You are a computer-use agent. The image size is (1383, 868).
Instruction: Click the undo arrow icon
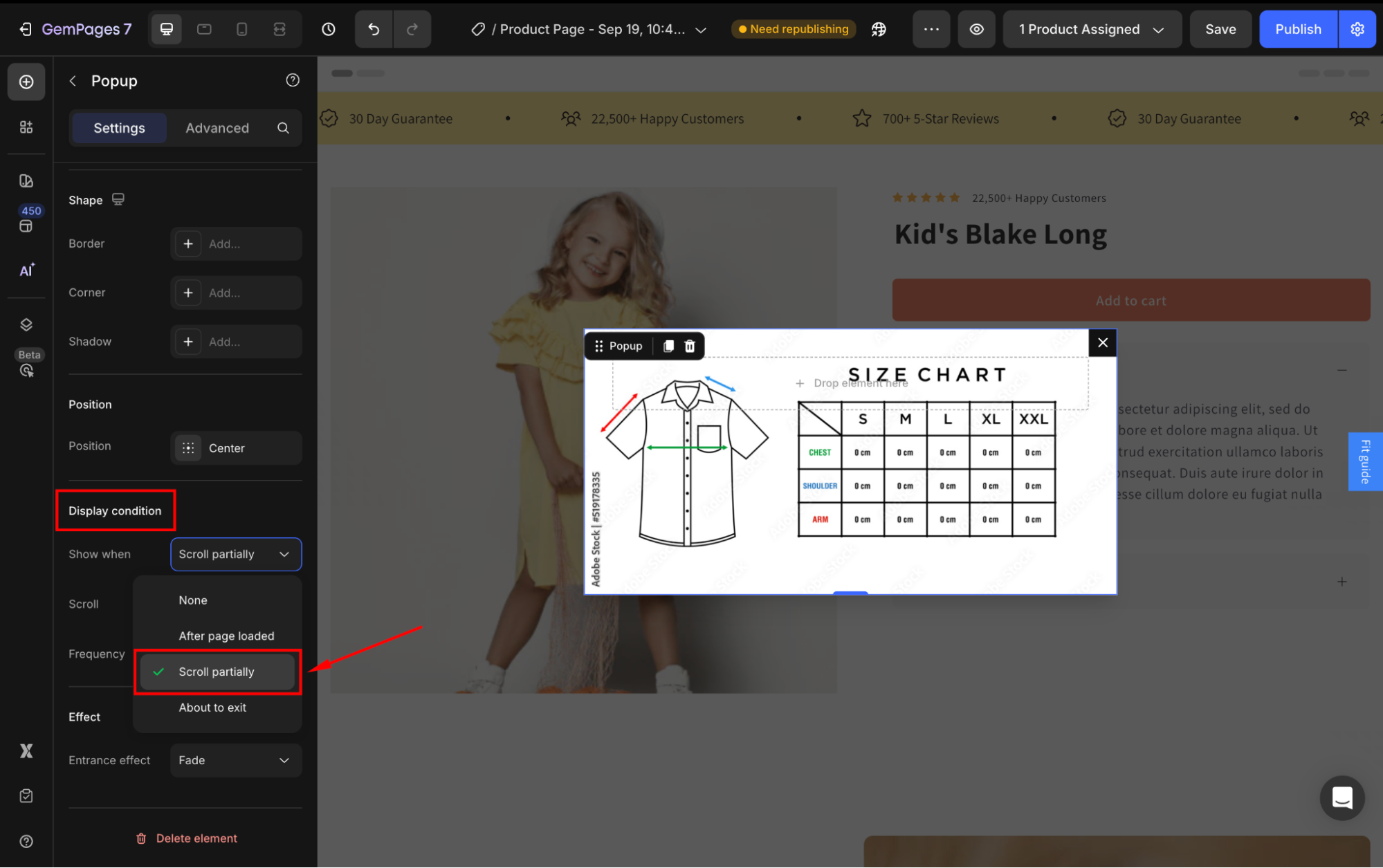(374, 29)
